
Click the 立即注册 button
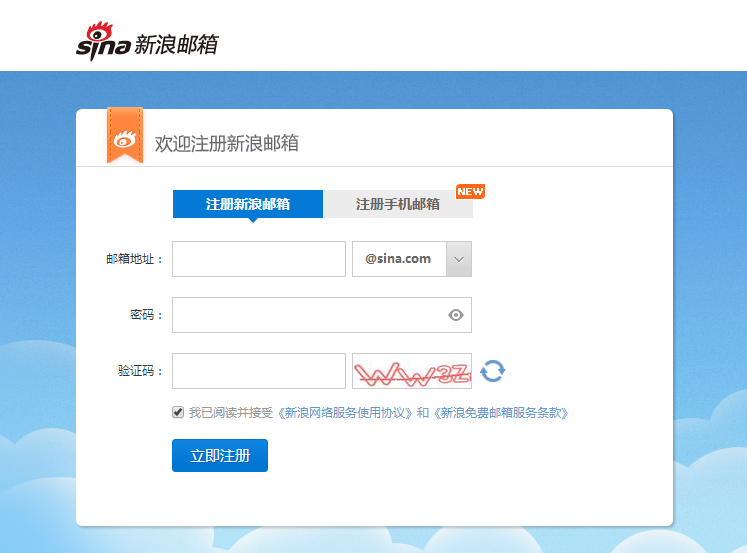[220, 455]
